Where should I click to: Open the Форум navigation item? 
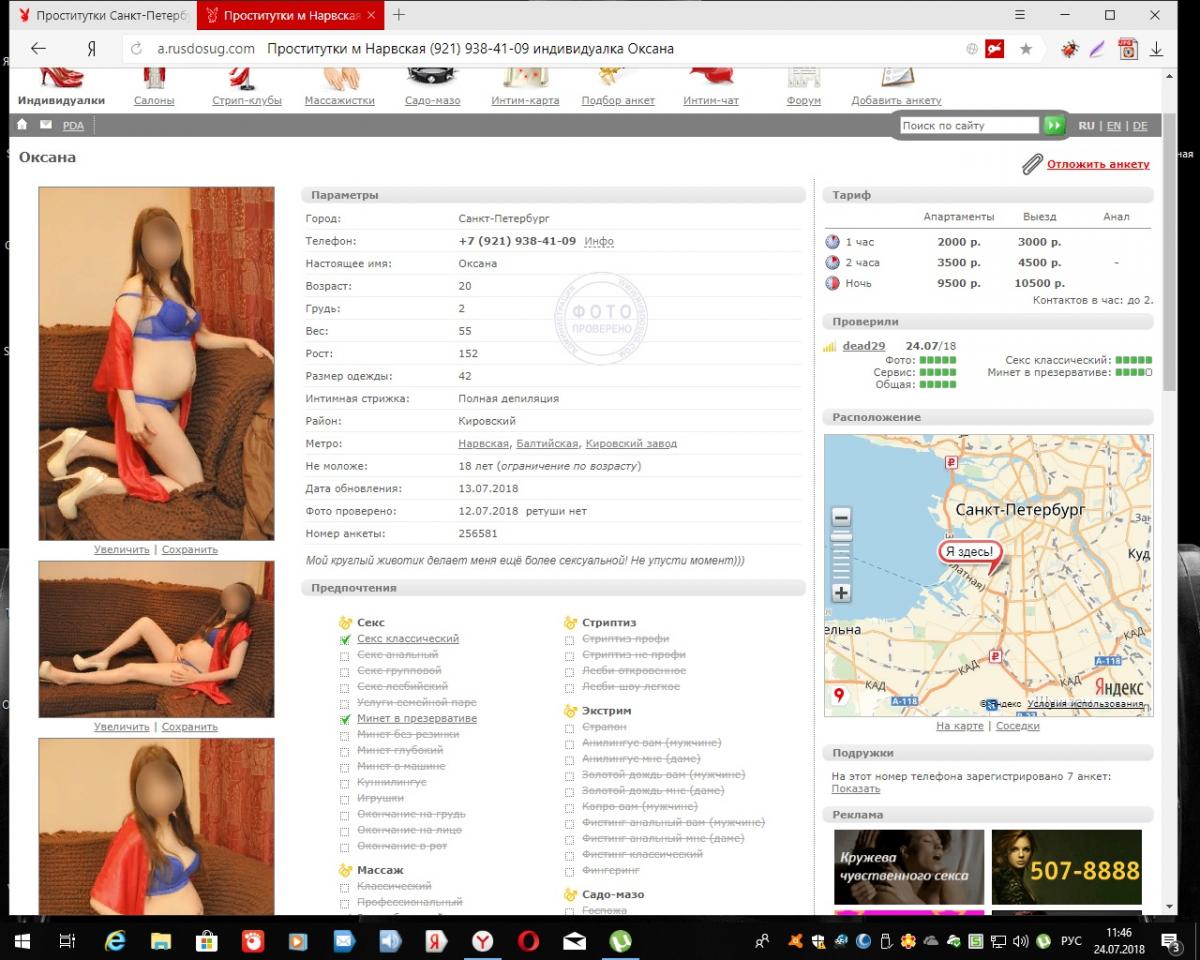pyautogui.click(x=803, y=100)
